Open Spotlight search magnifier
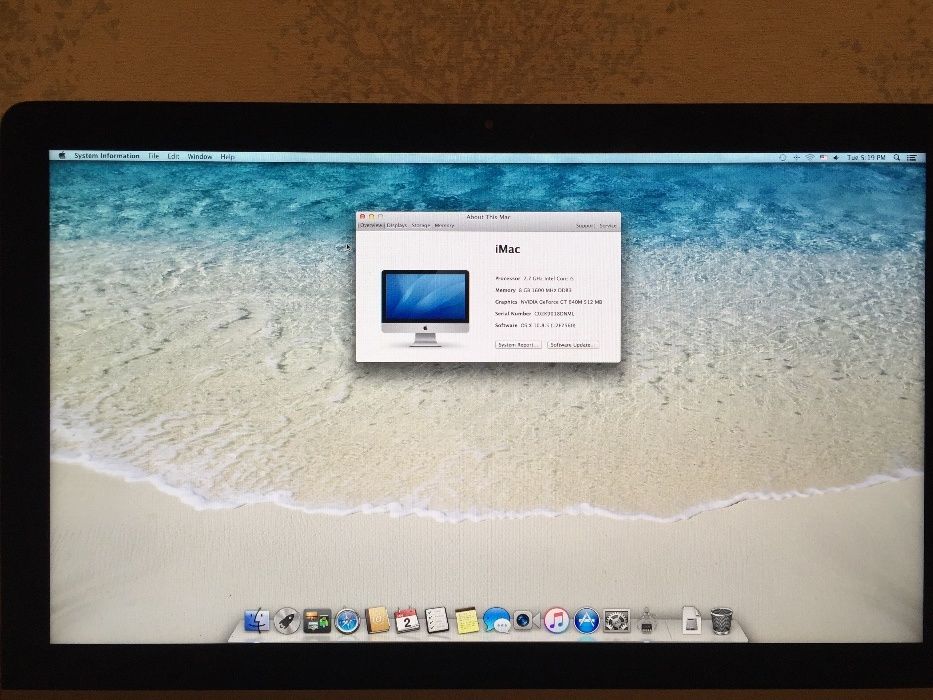The width and height of the screenshot is (933, 700). tap(897, 157)
